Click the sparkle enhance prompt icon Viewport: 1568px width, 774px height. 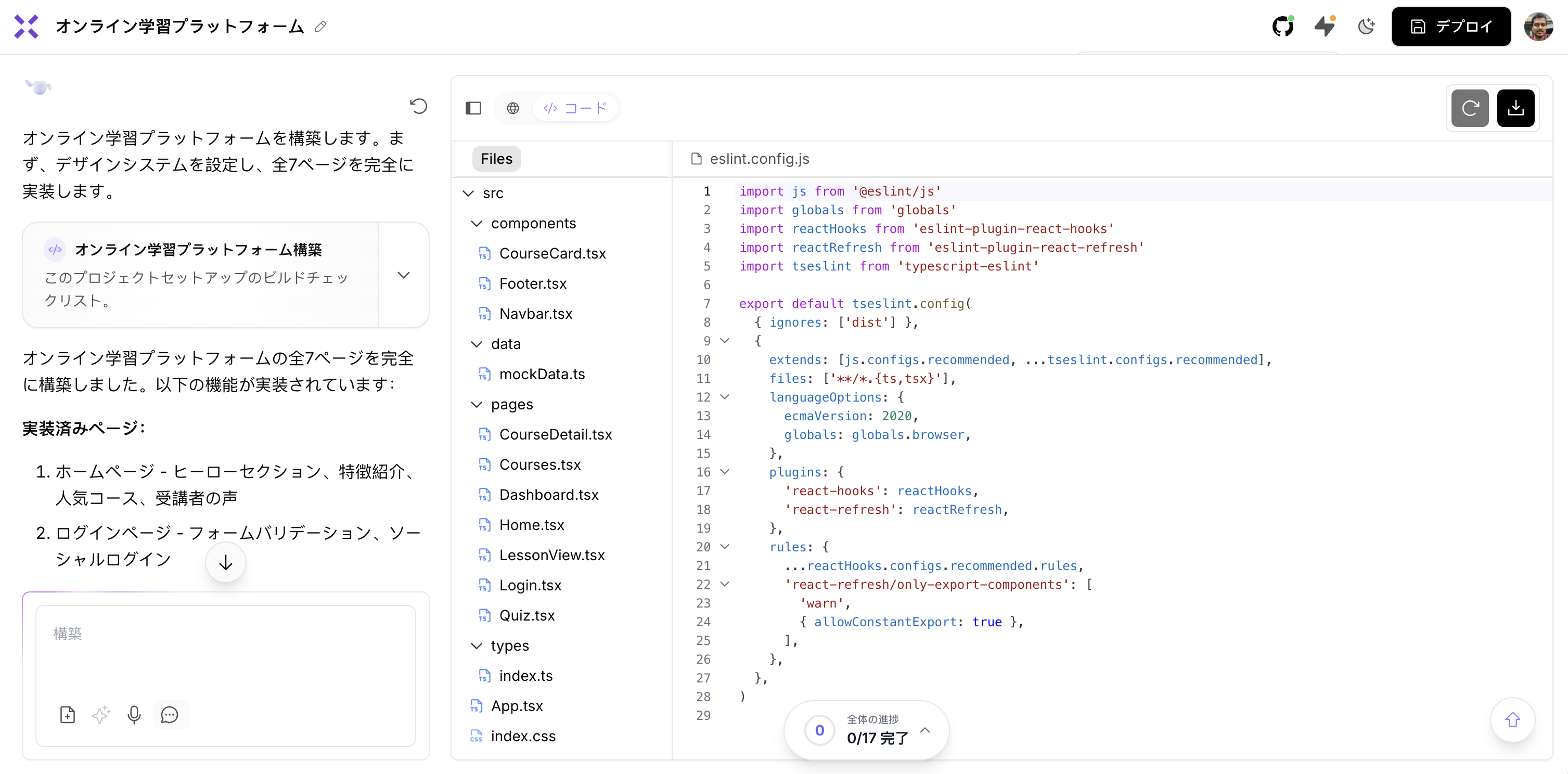101,714
